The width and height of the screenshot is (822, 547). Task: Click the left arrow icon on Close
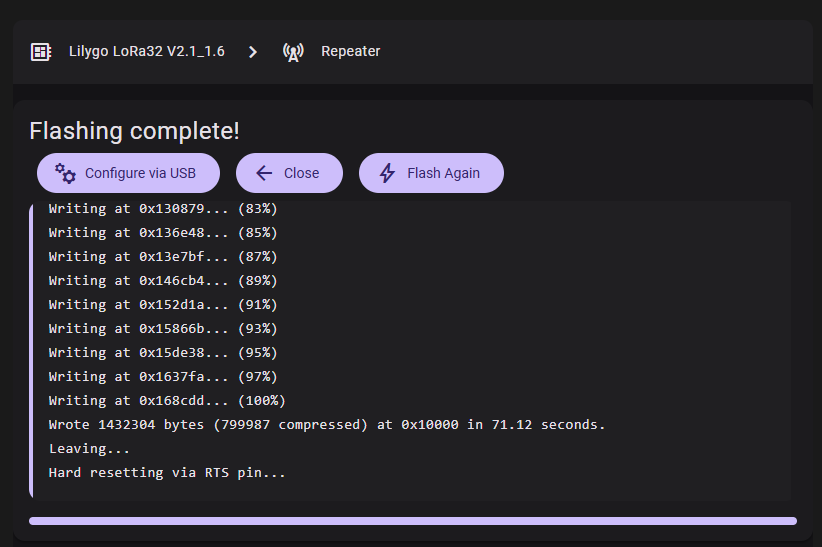(264, 173)
